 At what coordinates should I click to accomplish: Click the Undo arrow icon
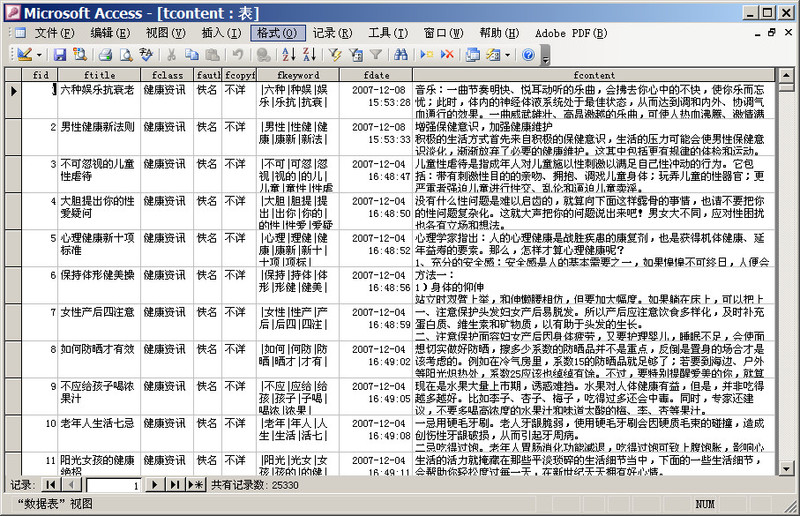click(237, 54)
